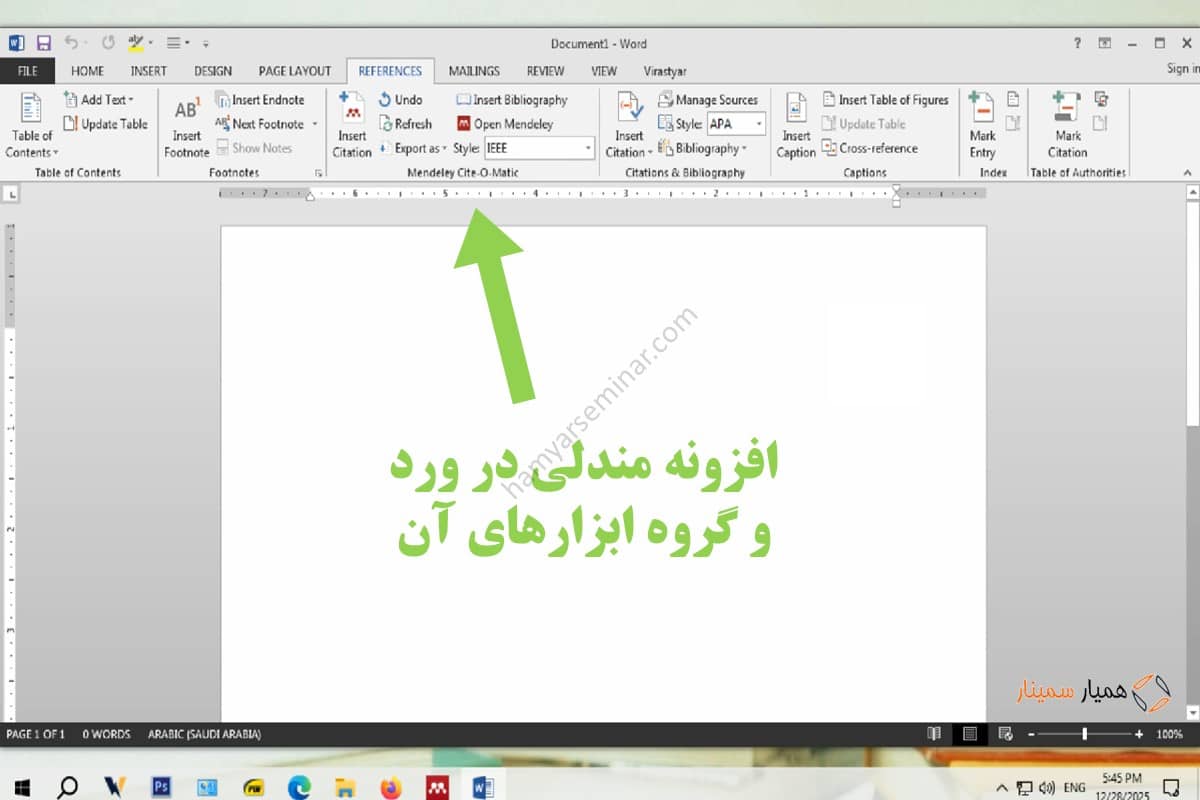The height and width of the screenshot is (800, 1200).
Task: Switch to the INSERT tab
Action: [x=149, y=71]
